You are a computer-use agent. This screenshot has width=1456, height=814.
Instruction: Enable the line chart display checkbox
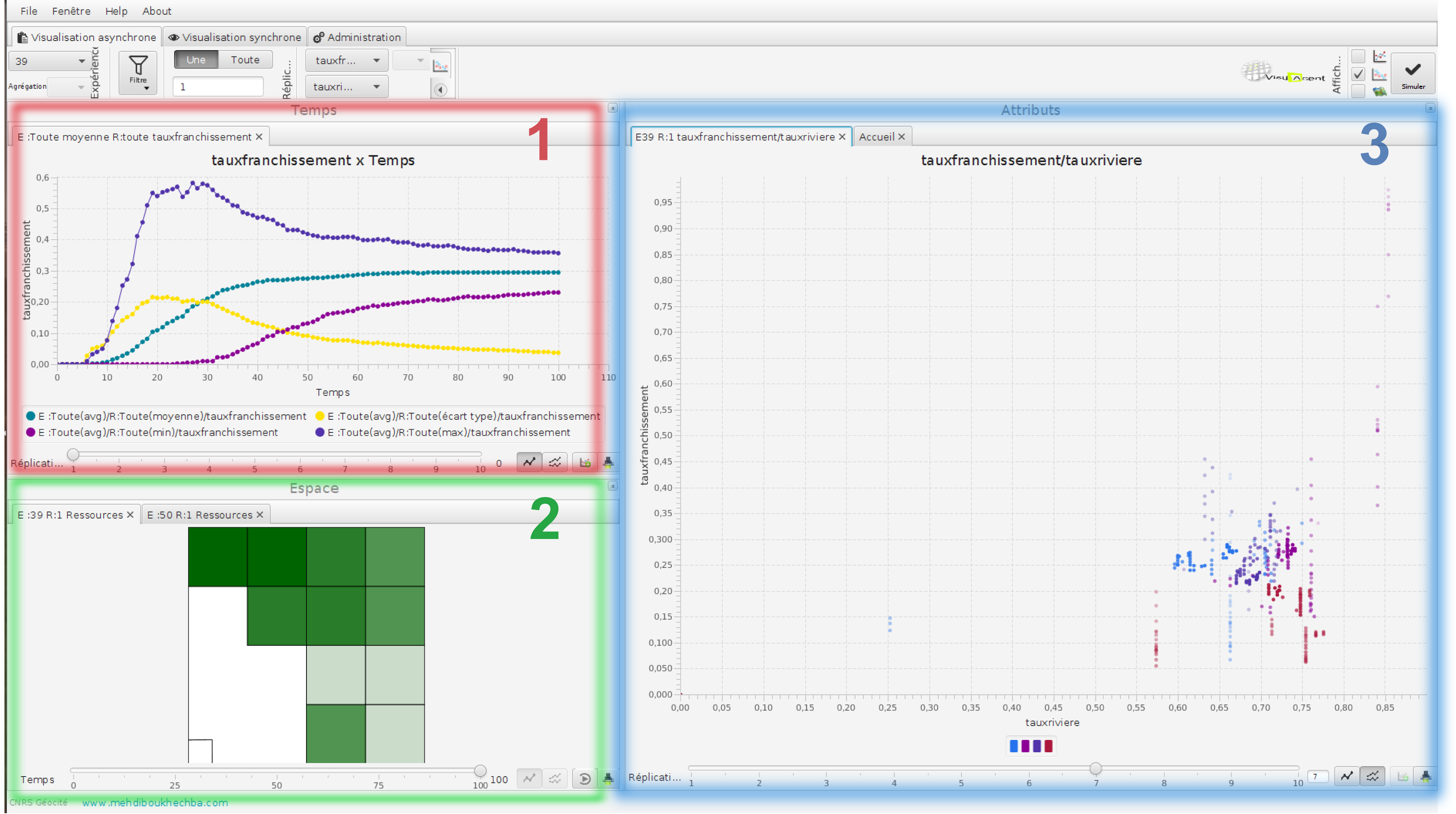click(1358, 56)
